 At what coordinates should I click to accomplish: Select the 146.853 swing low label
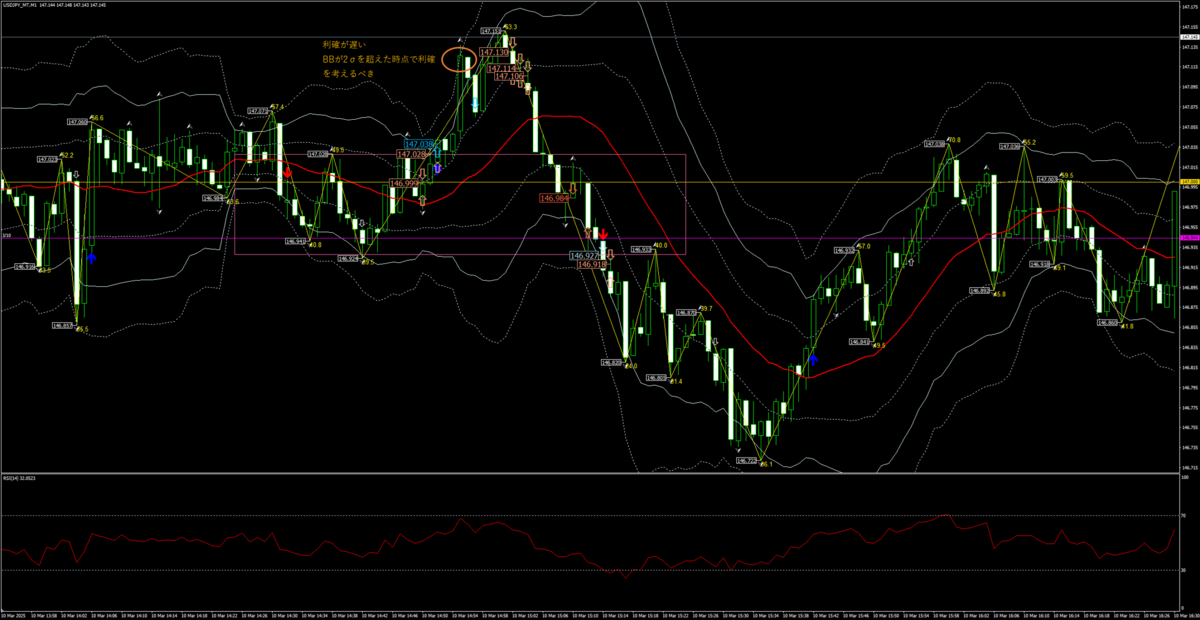pos(61,325)
